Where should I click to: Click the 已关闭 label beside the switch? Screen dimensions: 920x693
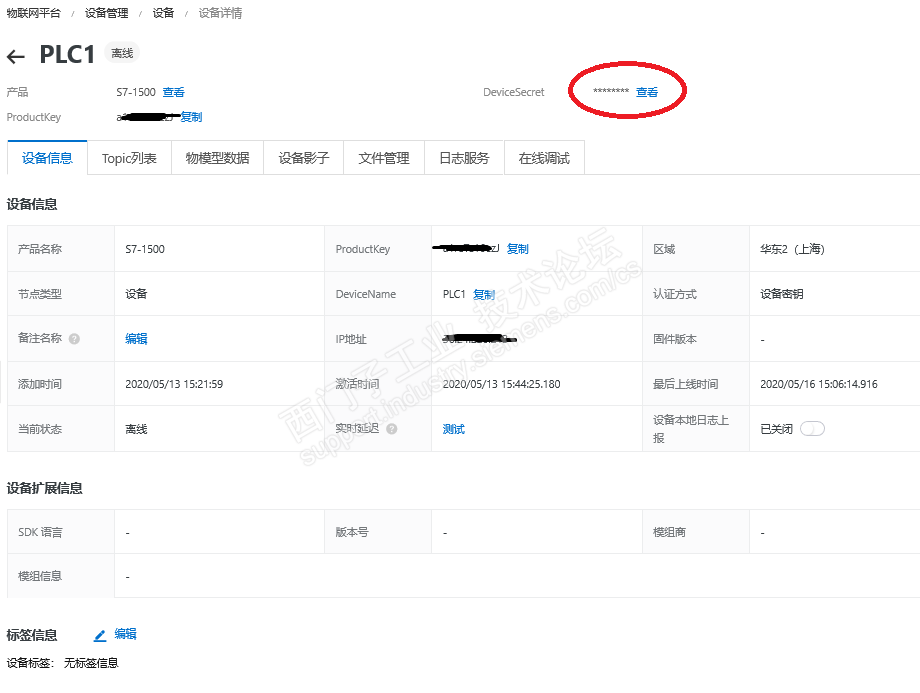click(x=776, y=429)
